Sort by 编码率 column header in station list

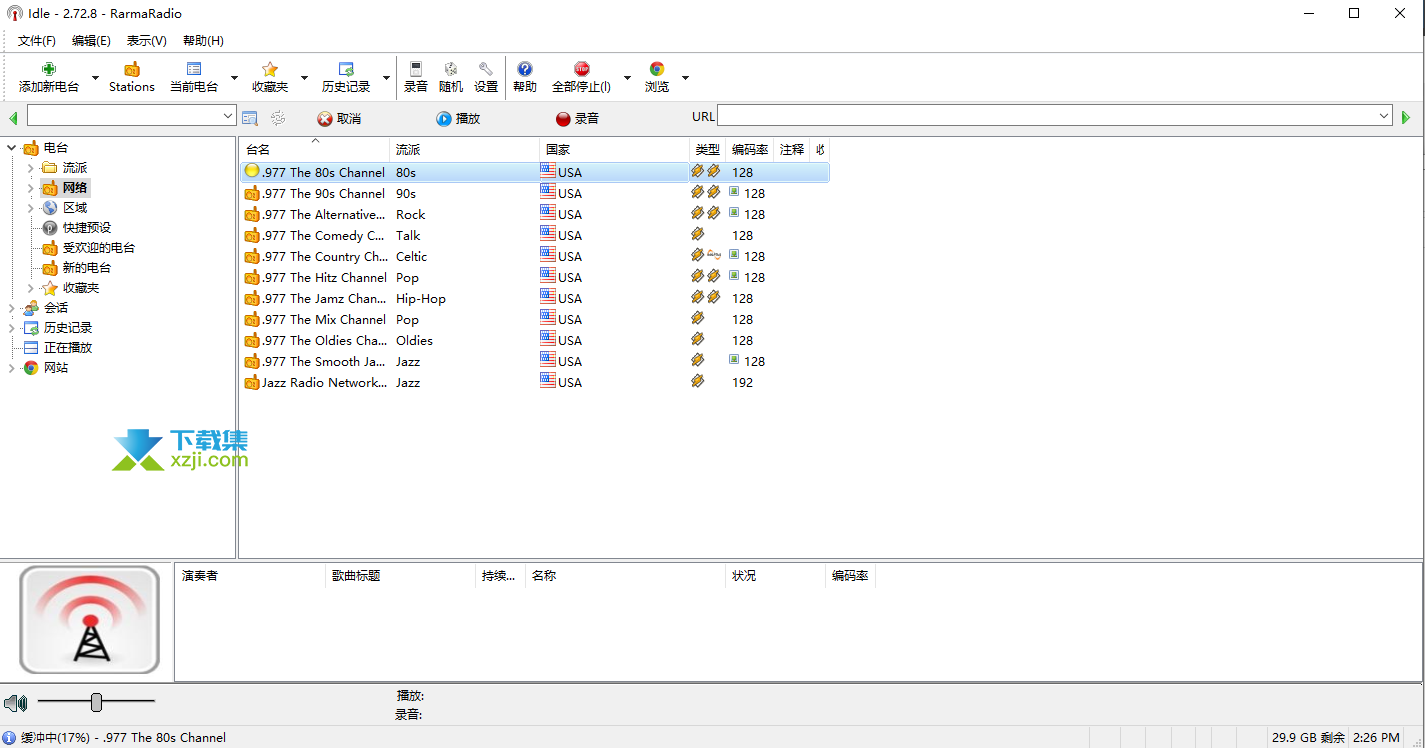tap(749, 149)
